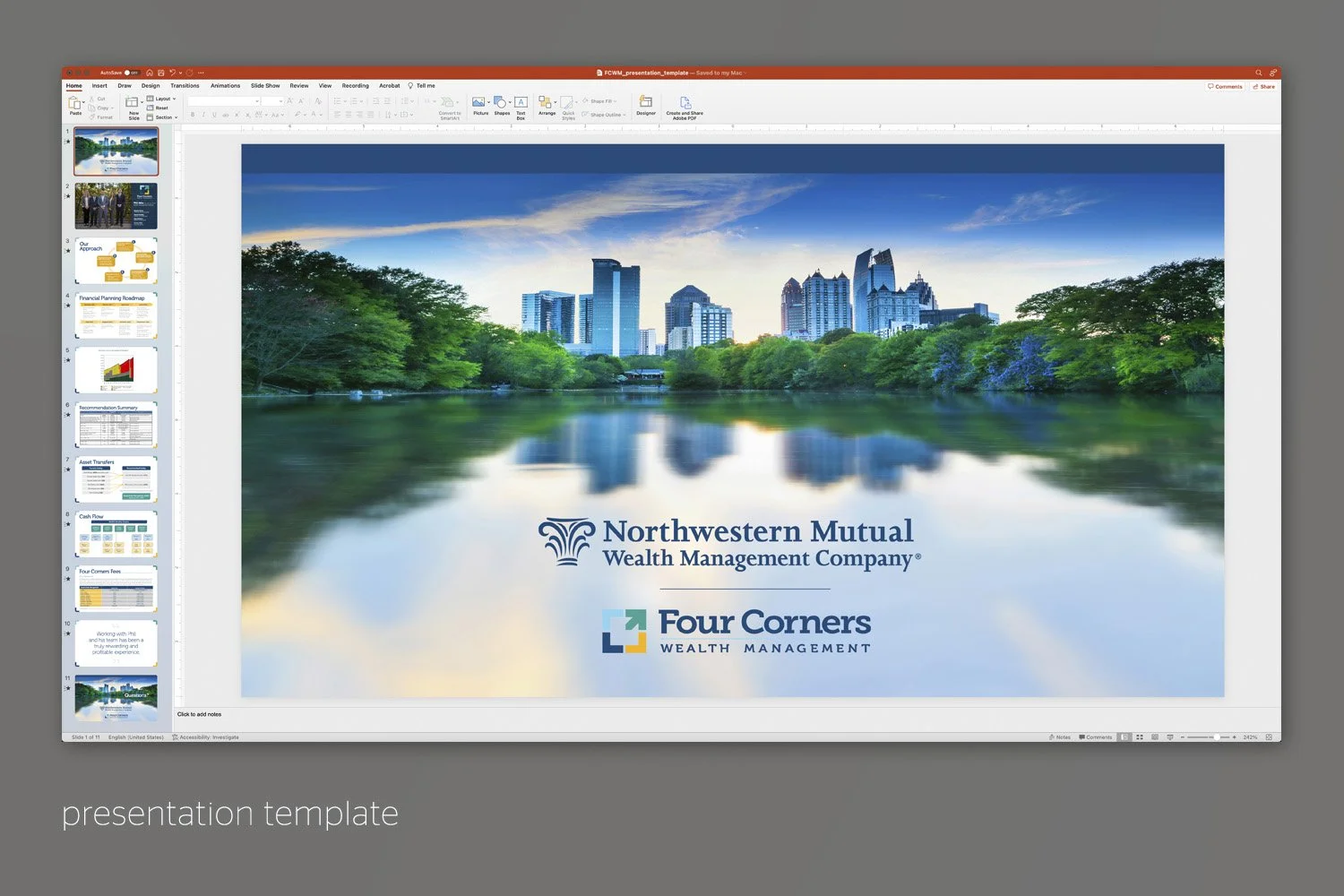Select the 'Four Corners Fees' slide thumbnail
1344x896 pixels.
coord(116,588)
